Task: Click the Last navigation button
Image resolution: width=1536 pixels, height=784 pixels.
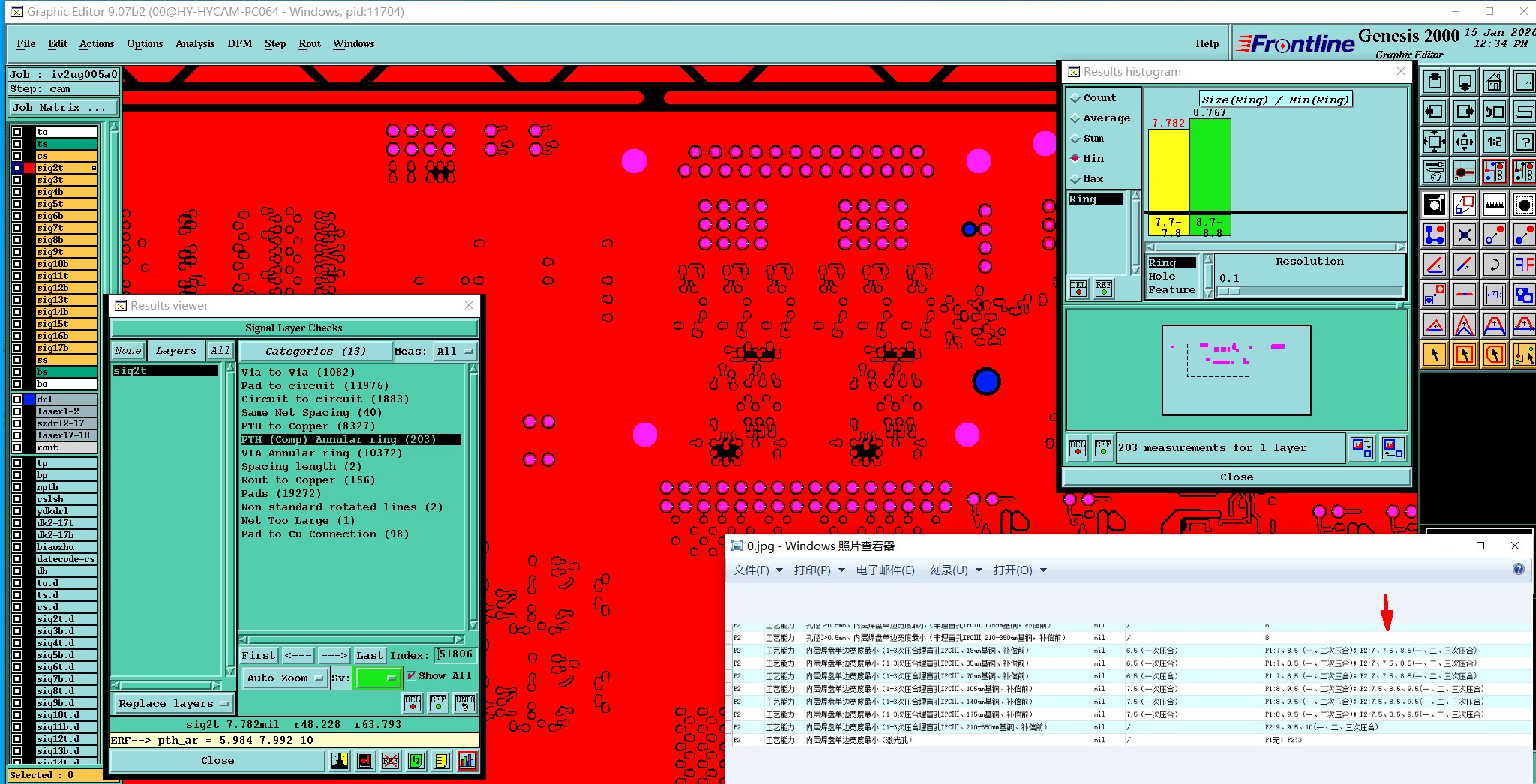Action: point(369,655)
